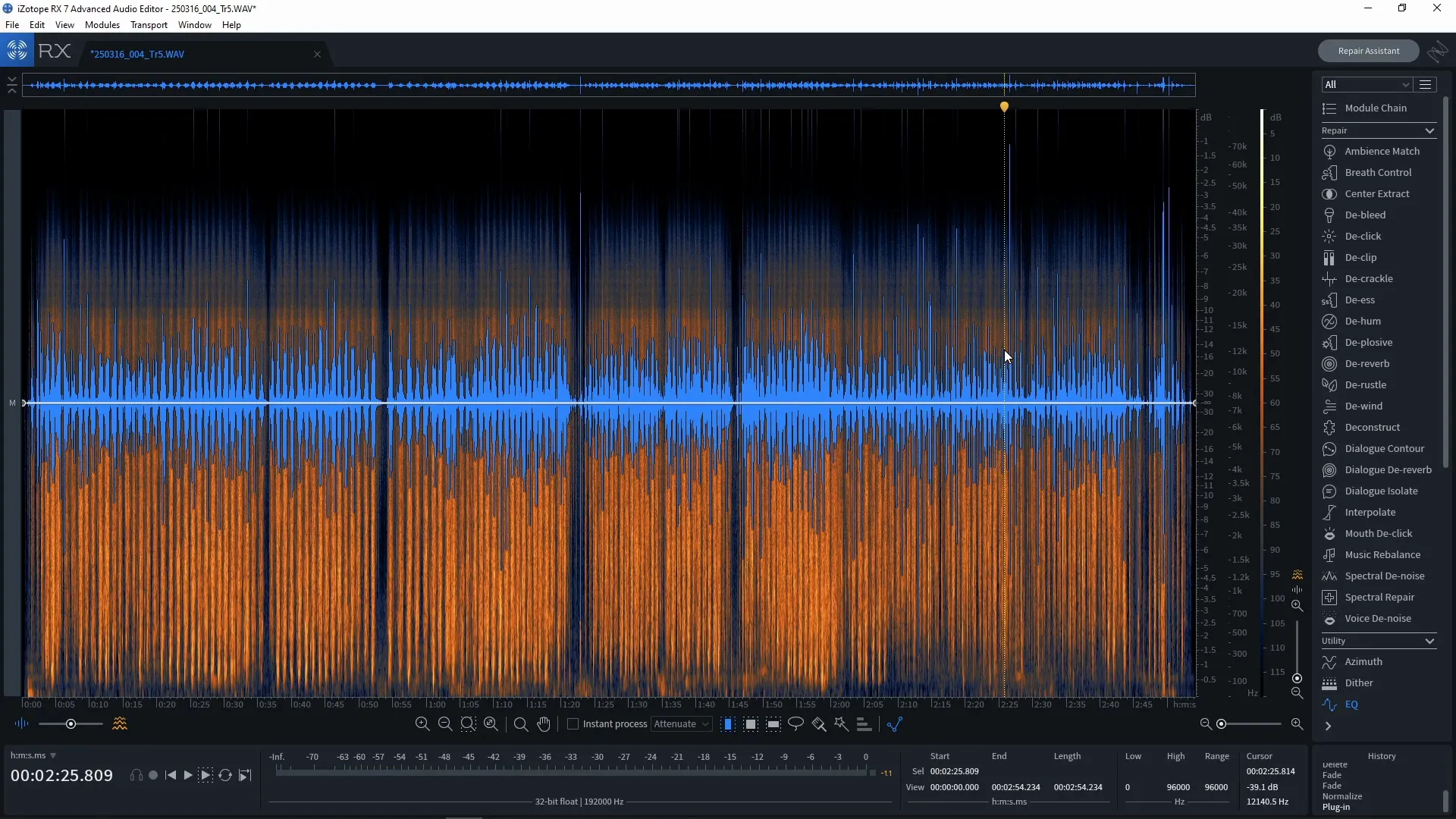Open the h:m:s.ms time format dropdown
This screenshot has height=819, width=1456.
click(x=33, y=755)
